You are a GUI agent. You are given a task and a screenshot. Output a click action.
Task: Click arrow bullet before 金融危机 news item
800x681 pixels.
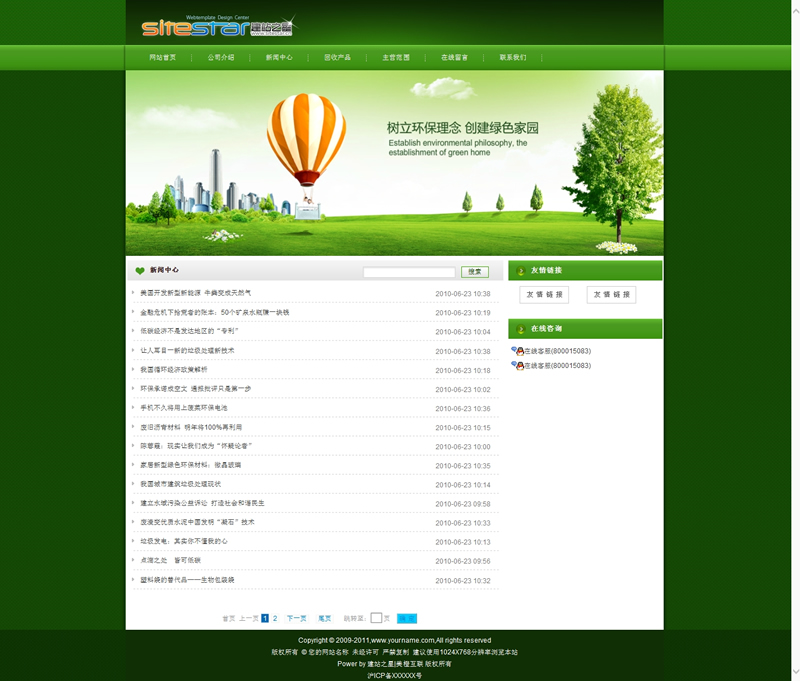133,312
